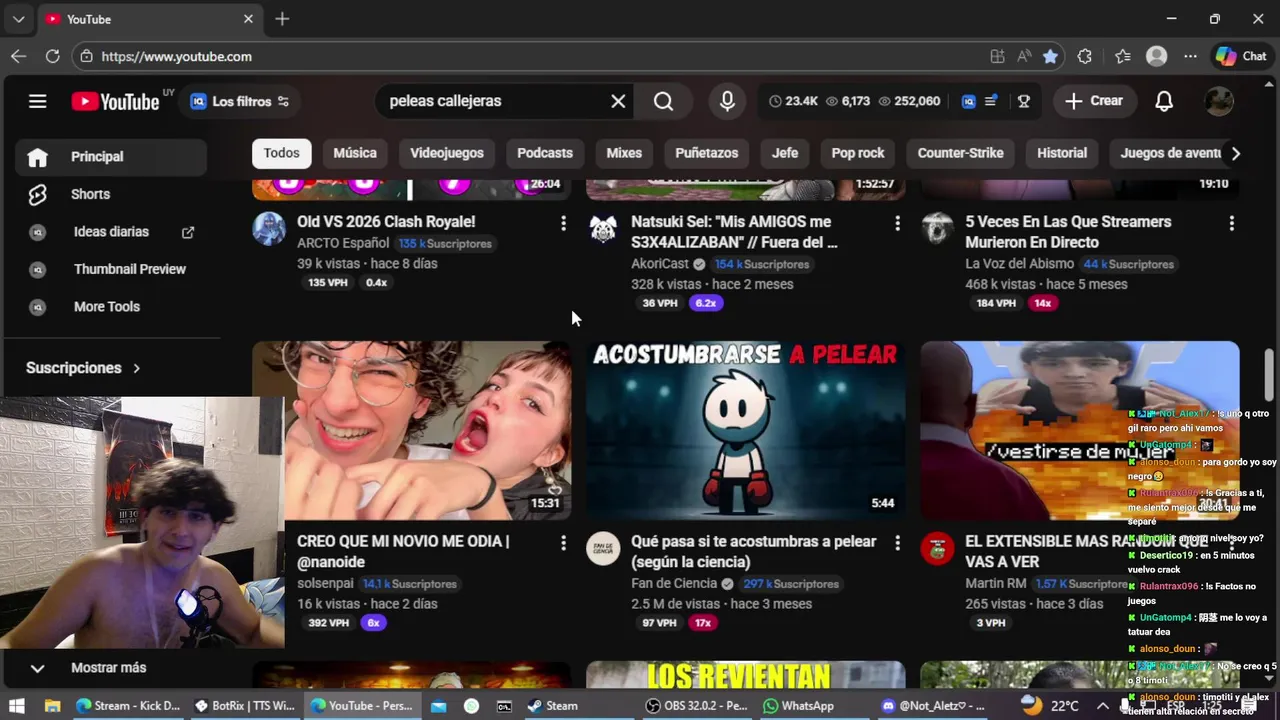This screenshot has height=720, width=1280.
Task: Select the Pop rock filter chip
Action: pos(858,153)
